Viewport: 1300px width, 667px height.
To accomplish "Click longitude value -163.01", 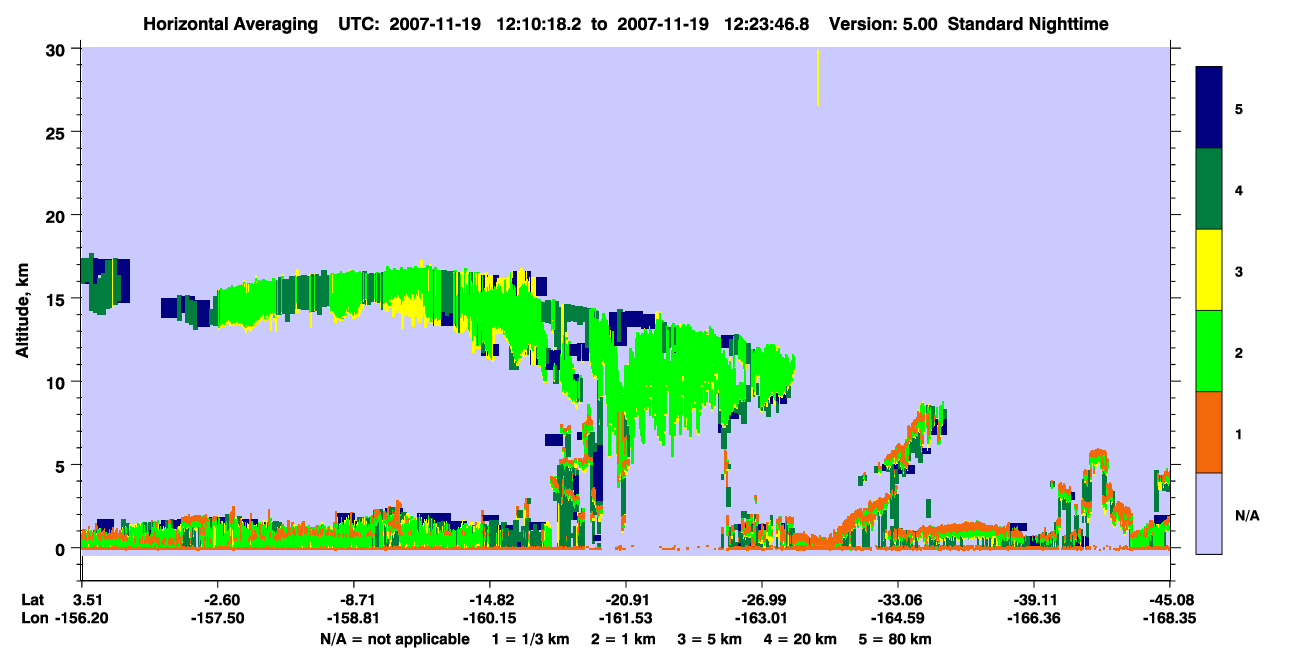I will click(x=762, y=619).
